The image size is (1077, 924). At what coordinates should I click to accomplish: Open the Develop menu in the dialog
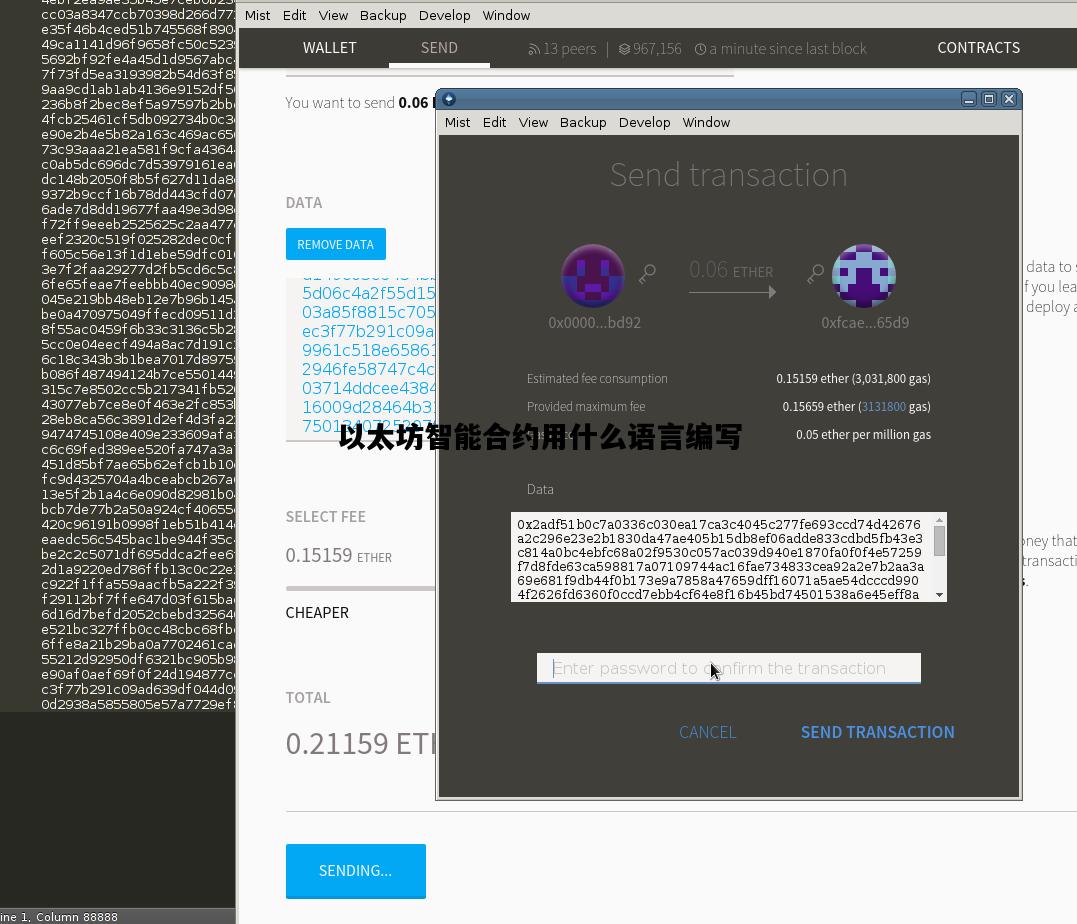coord(644,122)
